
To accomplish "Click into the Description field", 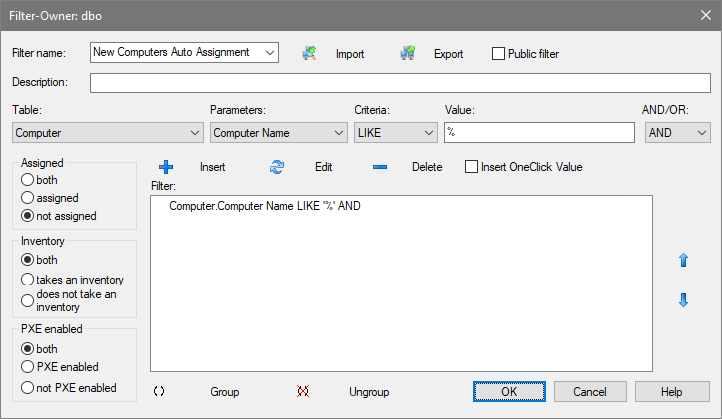I will pyautogui.click(x=400, y=83).
